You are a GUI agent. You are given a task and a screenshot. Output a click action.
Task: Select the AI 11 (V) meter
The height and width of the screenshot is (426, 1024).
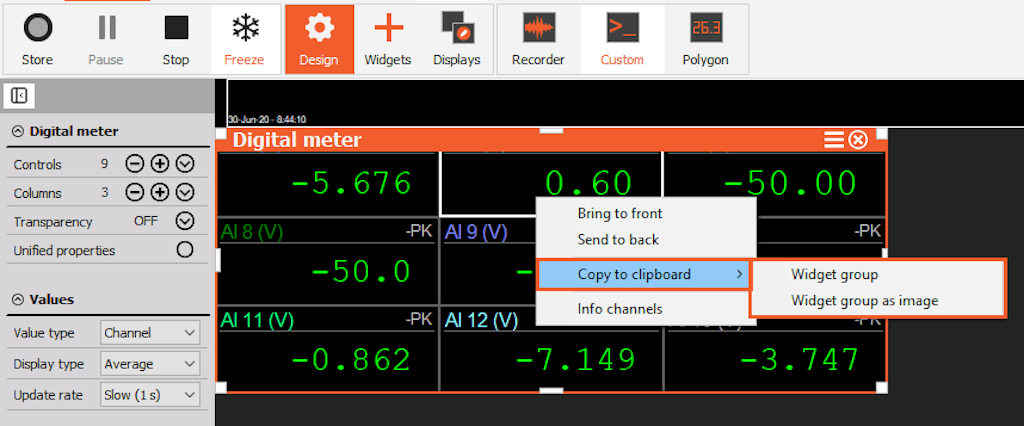327,350
